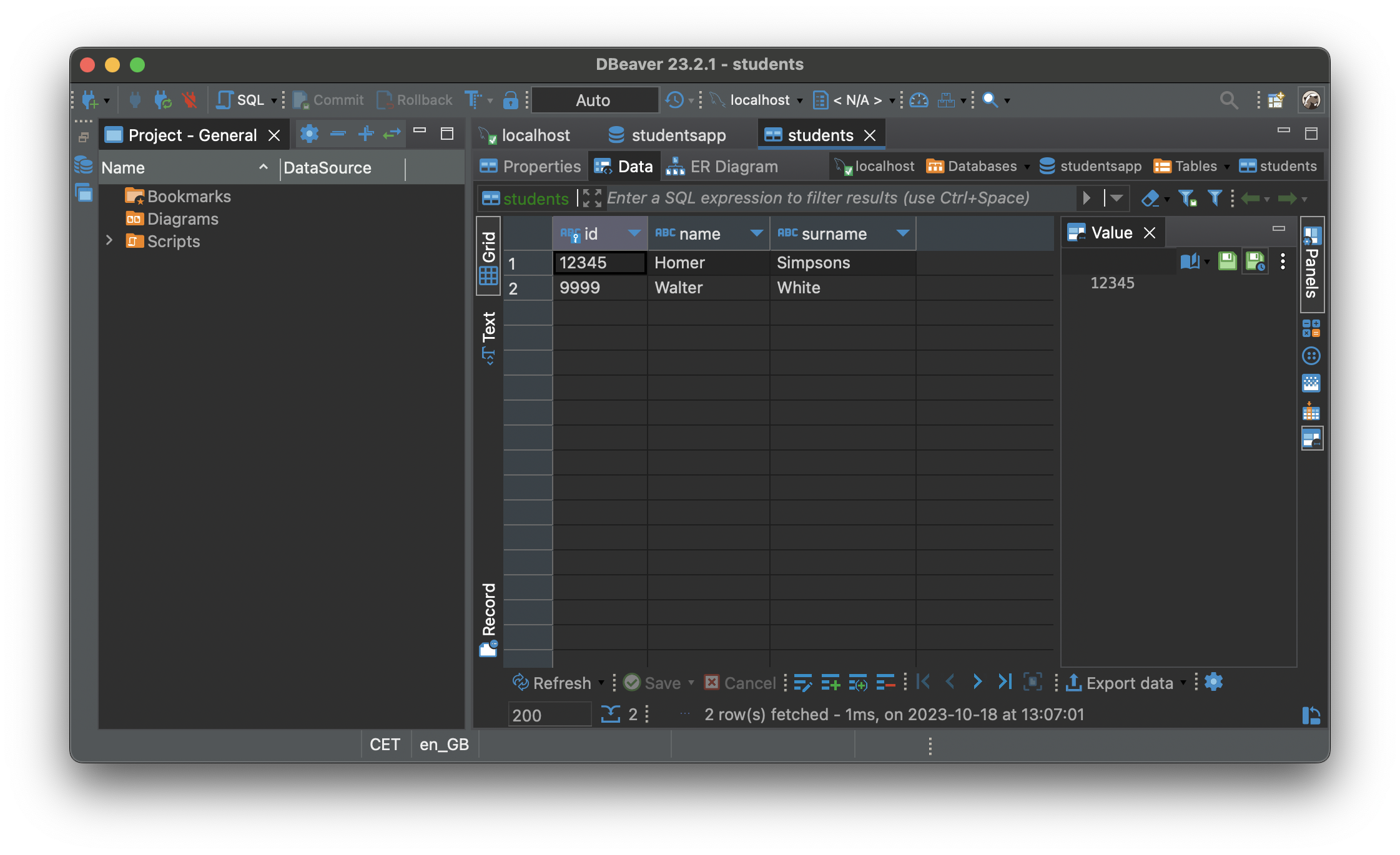Jump to the last row

[x=1005, y=682]
